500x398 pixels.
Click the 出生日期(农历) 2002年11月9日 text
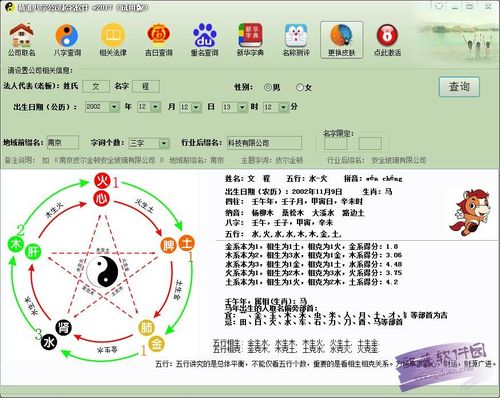pyautogui.click(x=283, y=191)
